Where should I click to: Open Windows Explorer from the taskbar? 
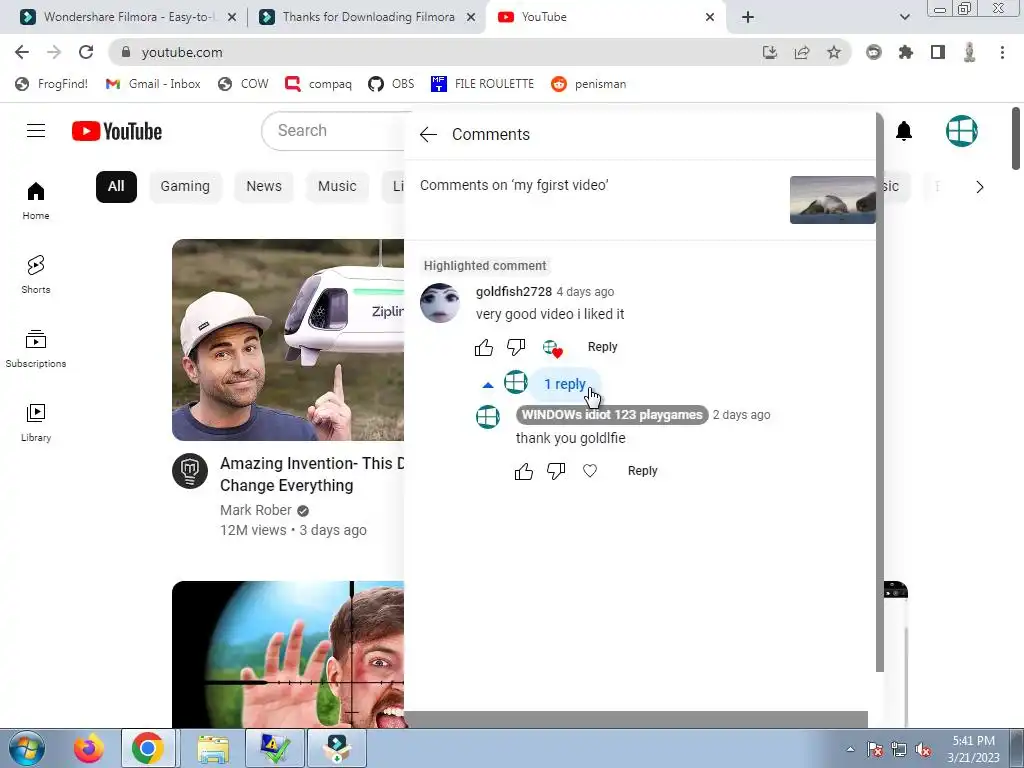(213, 748)
